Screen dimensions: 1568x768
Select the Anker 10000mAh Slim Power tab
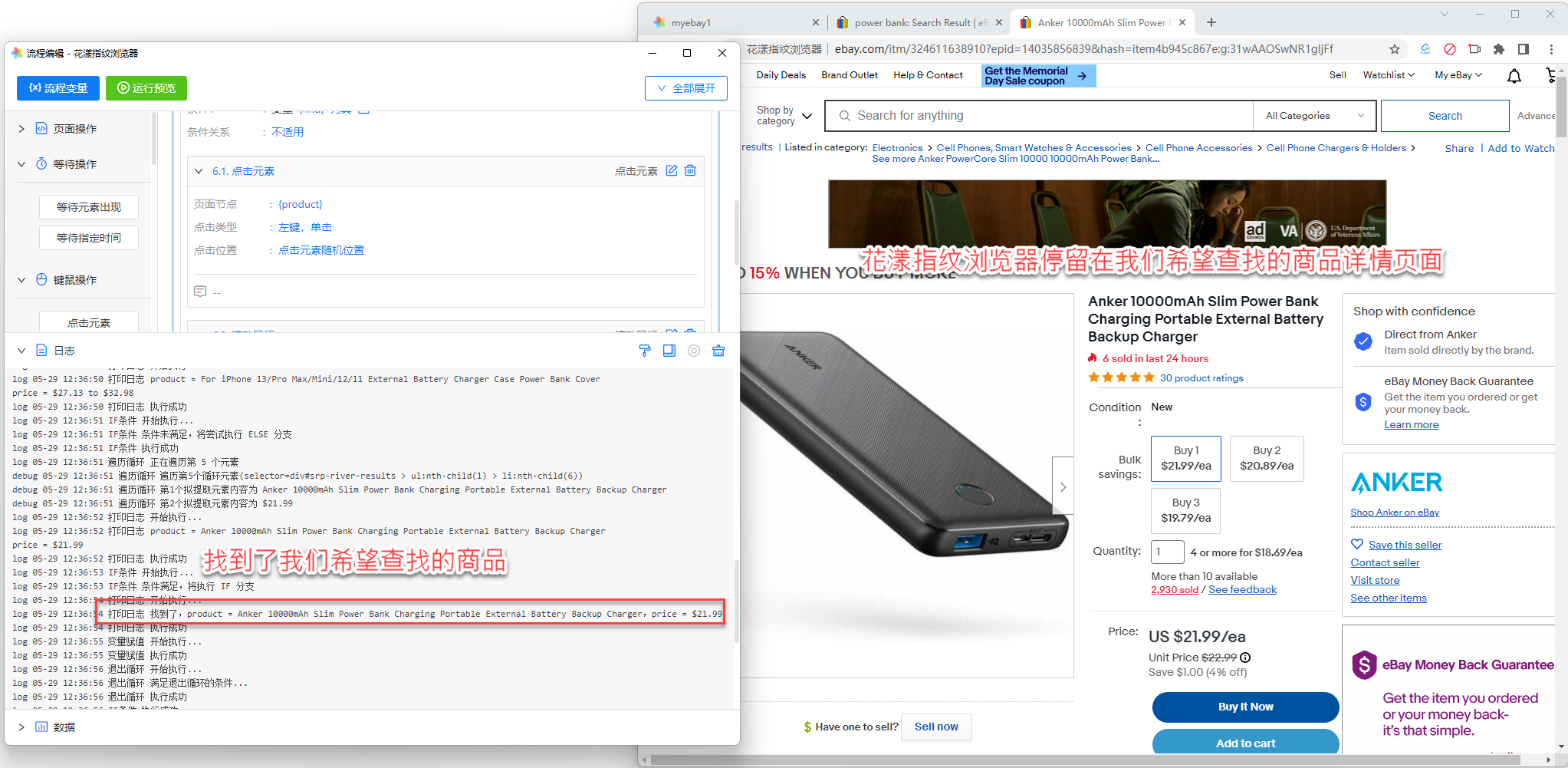[x=1102, y=22]
